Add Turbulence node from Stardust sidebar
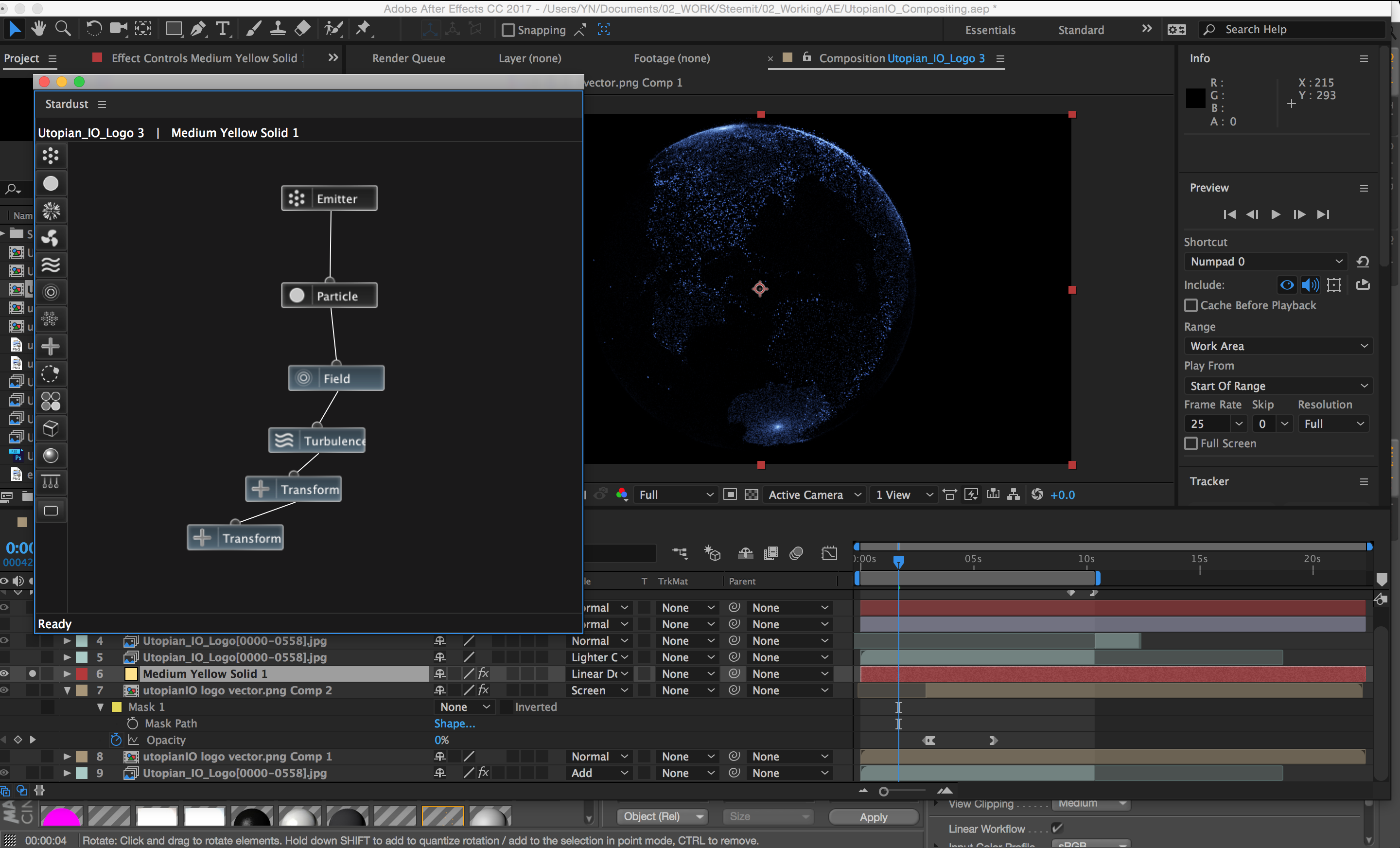The height and width of the screenshot is (848, 1400). pos(51,265)
